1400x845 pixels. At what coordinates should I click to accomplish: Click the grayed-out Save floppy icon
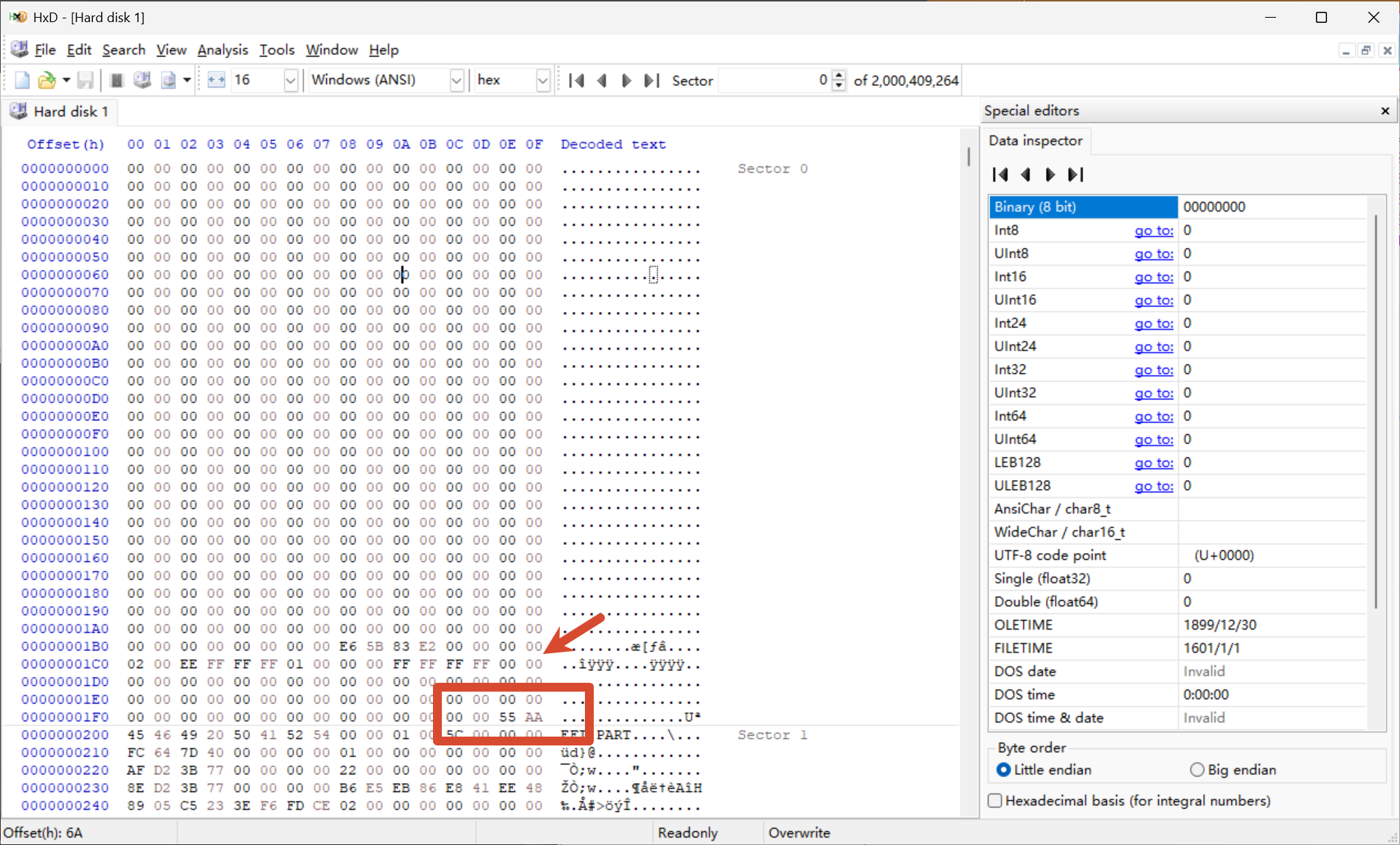(x=86, y=80)
